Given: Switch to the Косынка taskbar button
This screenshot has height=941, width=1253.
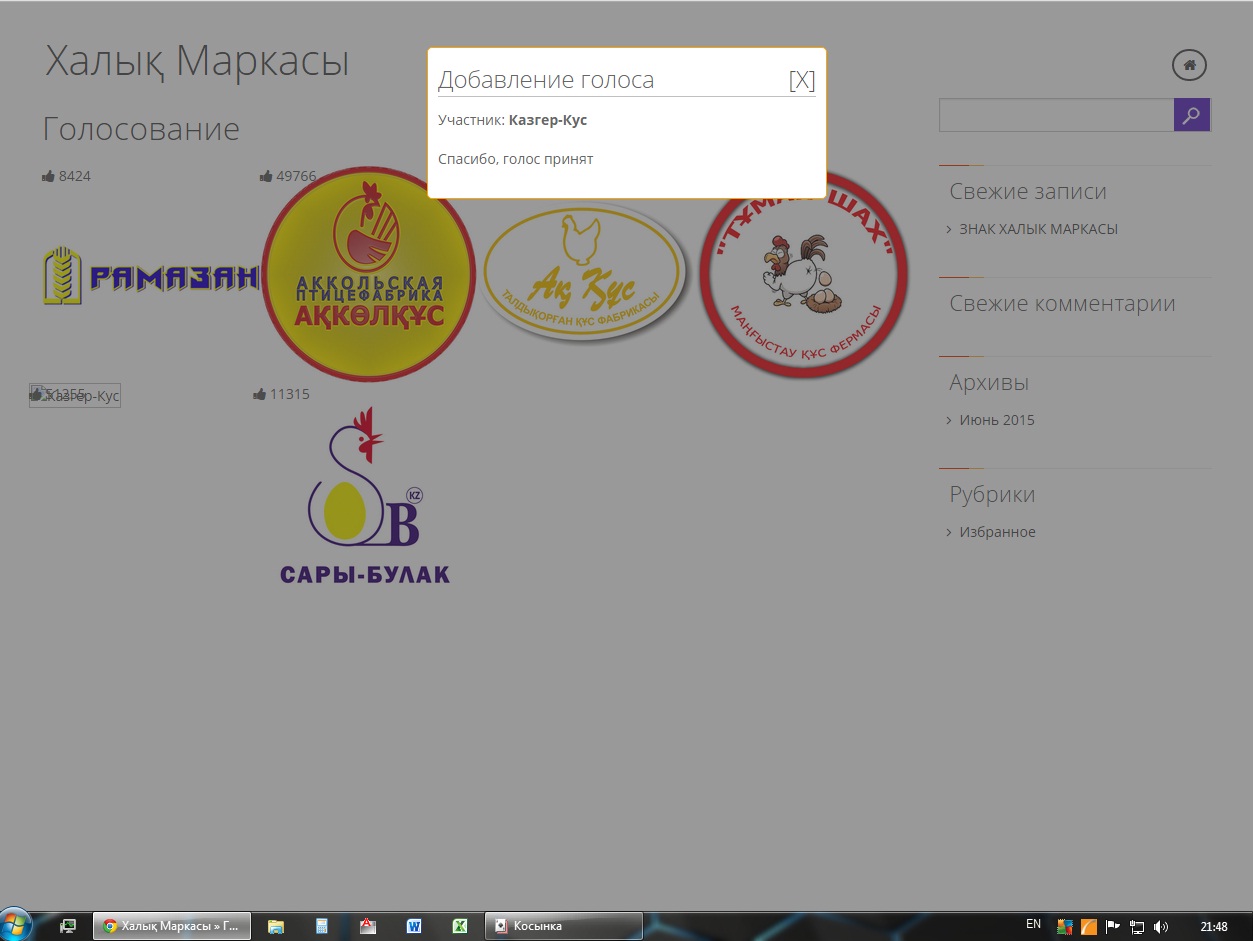Looking at the screenshot, I should click(x=563, y=926).
